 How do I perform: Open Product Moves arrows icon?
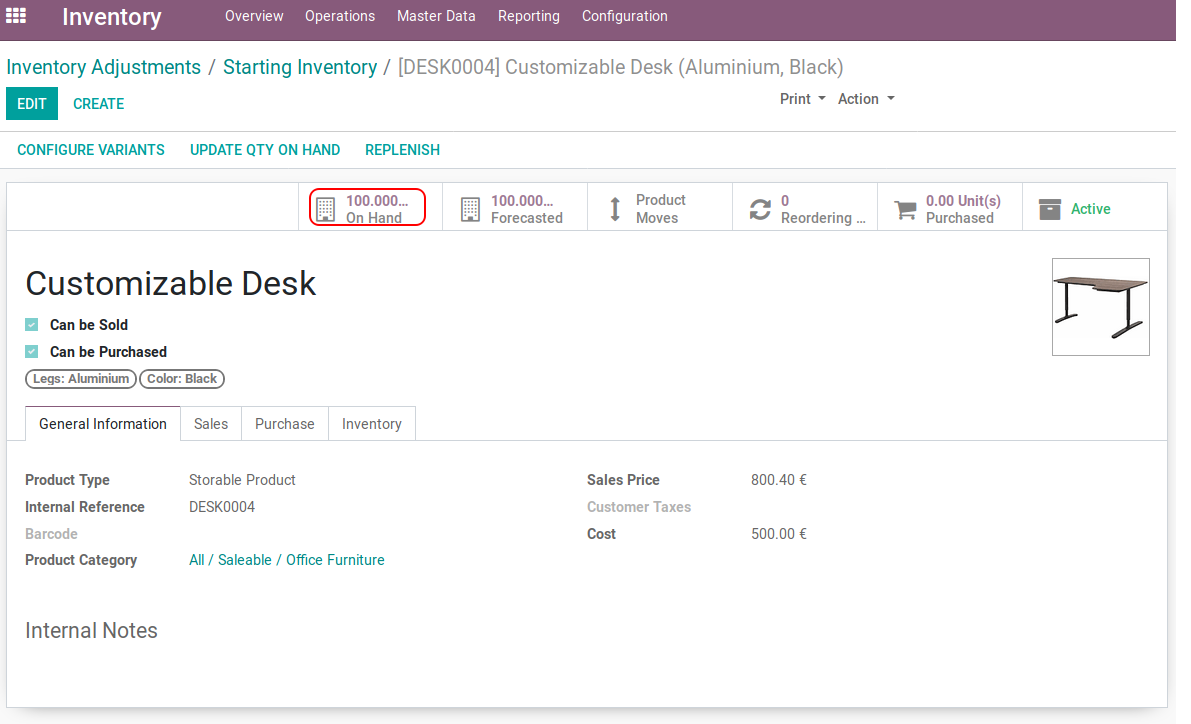(615, 209)
